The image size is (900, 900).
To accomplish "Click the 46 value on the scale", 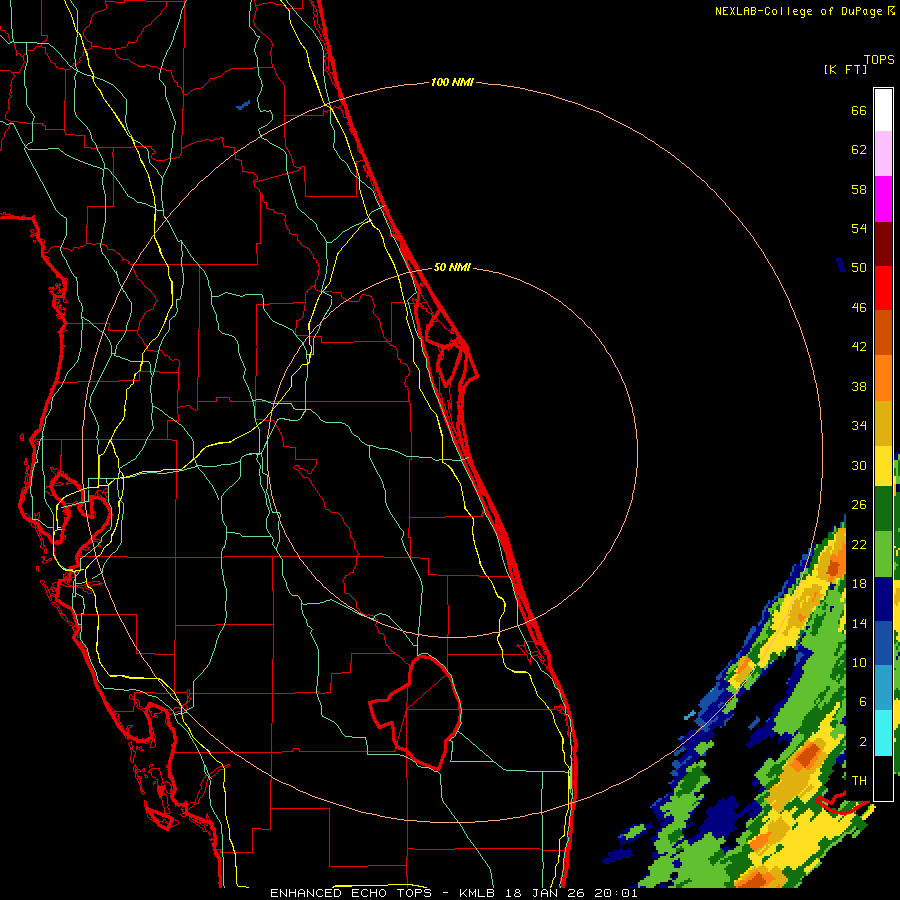I will click(859, 308).
